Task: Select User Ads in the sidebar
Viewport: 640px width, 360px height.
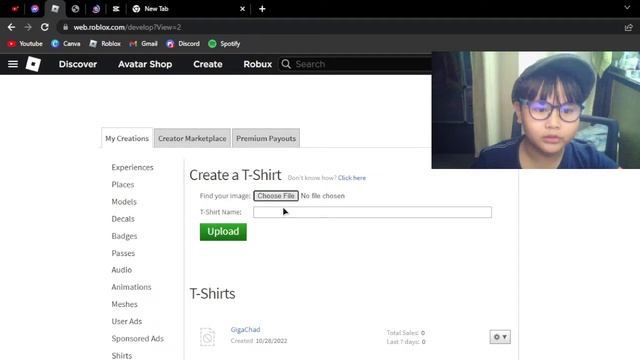Action: point(127,321)
